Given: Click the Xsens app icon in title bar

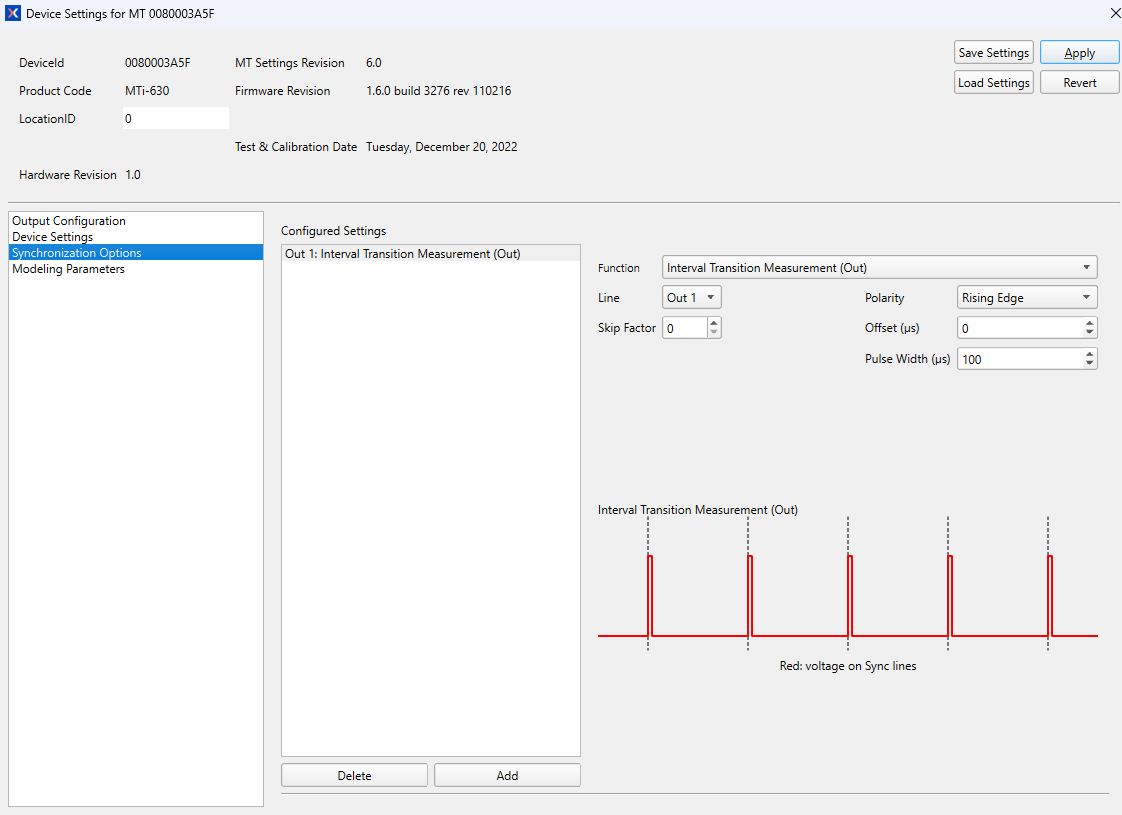Looking at the screenshot, I should [12, 14].
